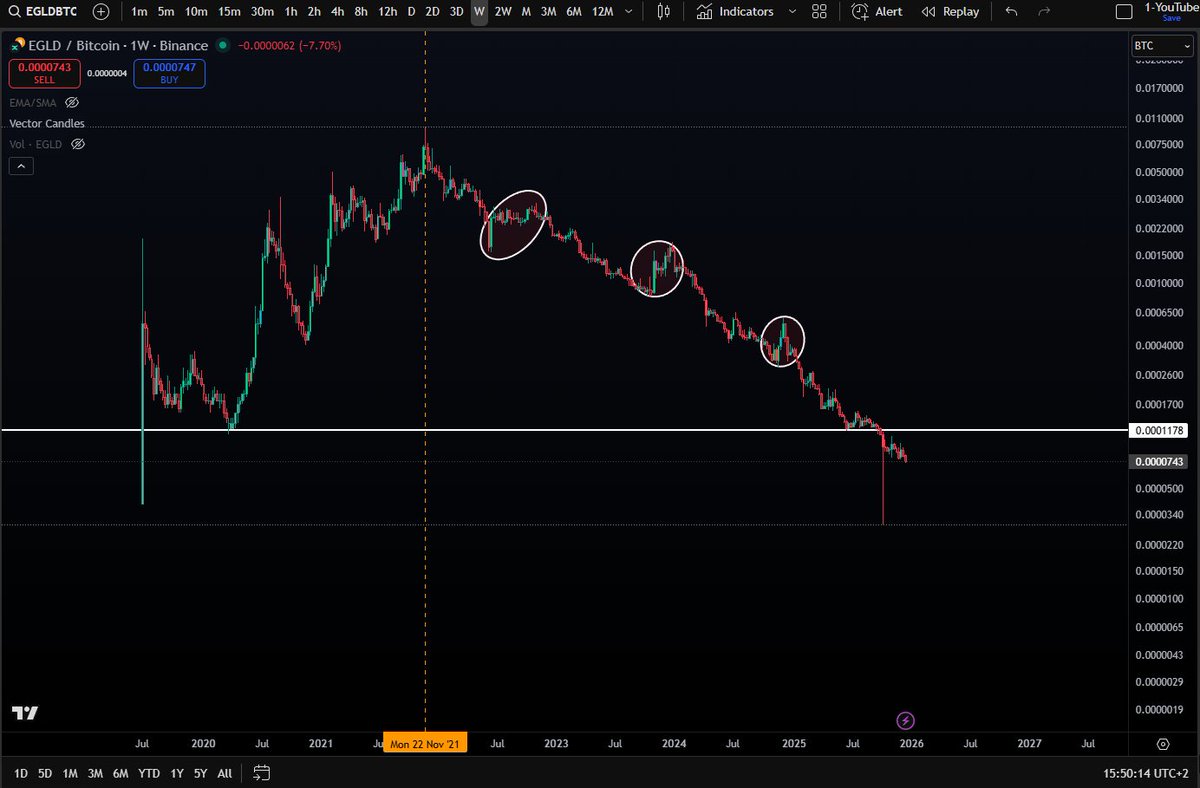1200x788 pixels.
Task: Switch to the 10m timeframe
Action: click(197, 12)
